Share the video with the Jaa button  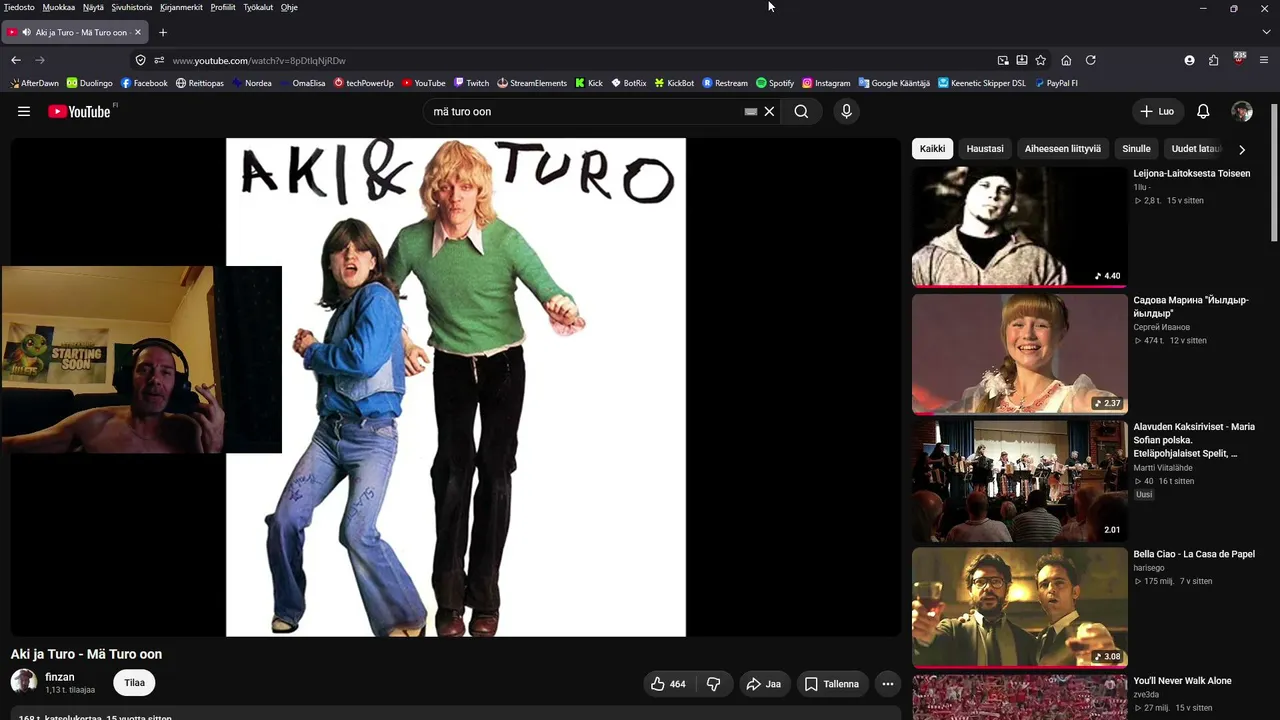pos(763,684)
